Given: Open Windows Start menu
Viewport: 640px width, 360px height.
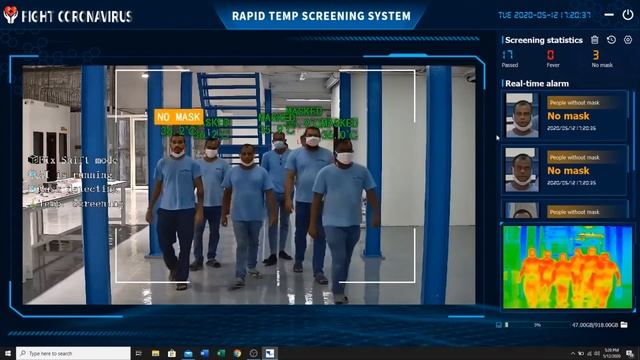Looking at the screenshot, I should click(7, 353).
